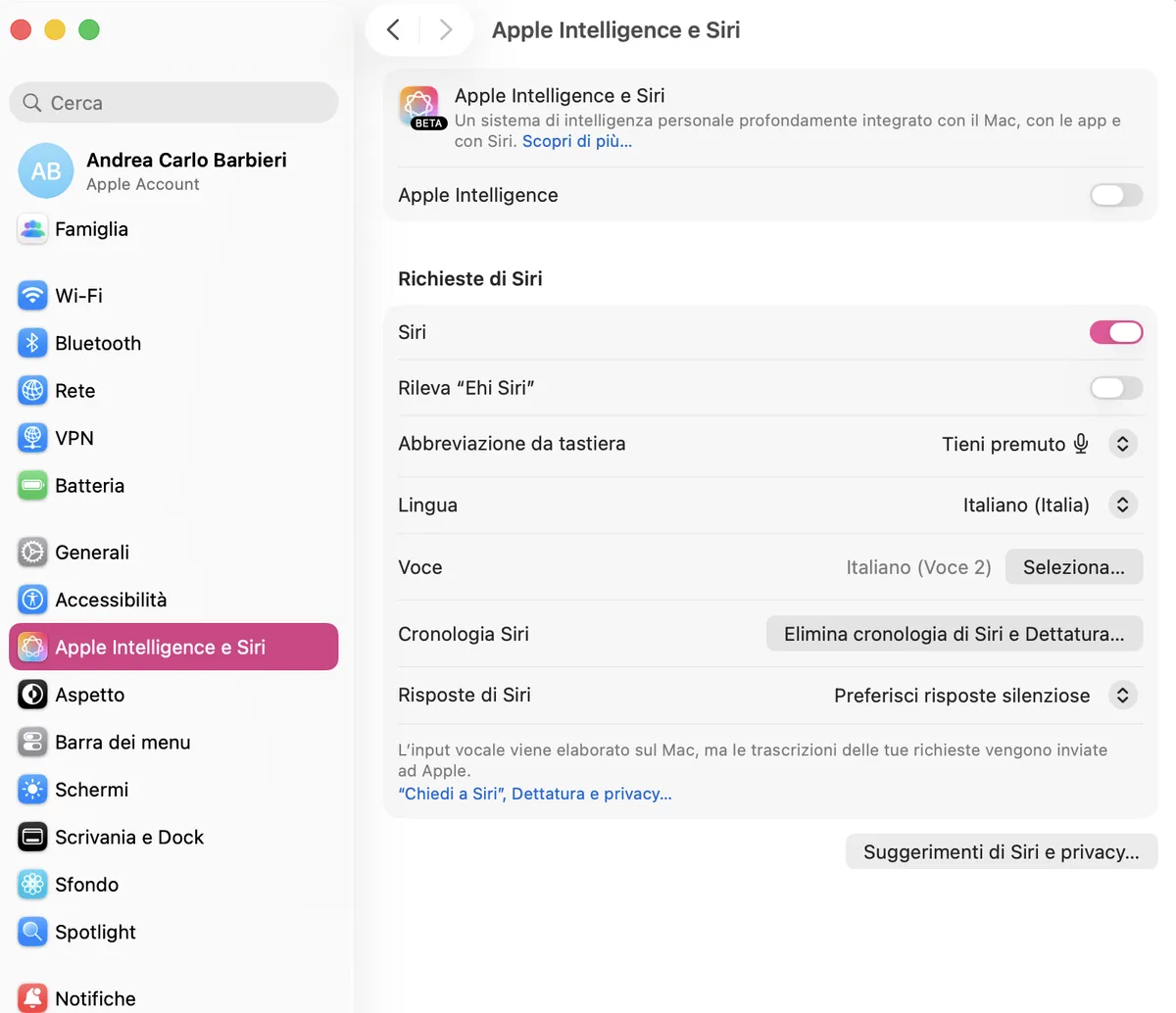Open Scrivania e Dock pane
1176x1013 pixels.
click(x=173, y=837)
